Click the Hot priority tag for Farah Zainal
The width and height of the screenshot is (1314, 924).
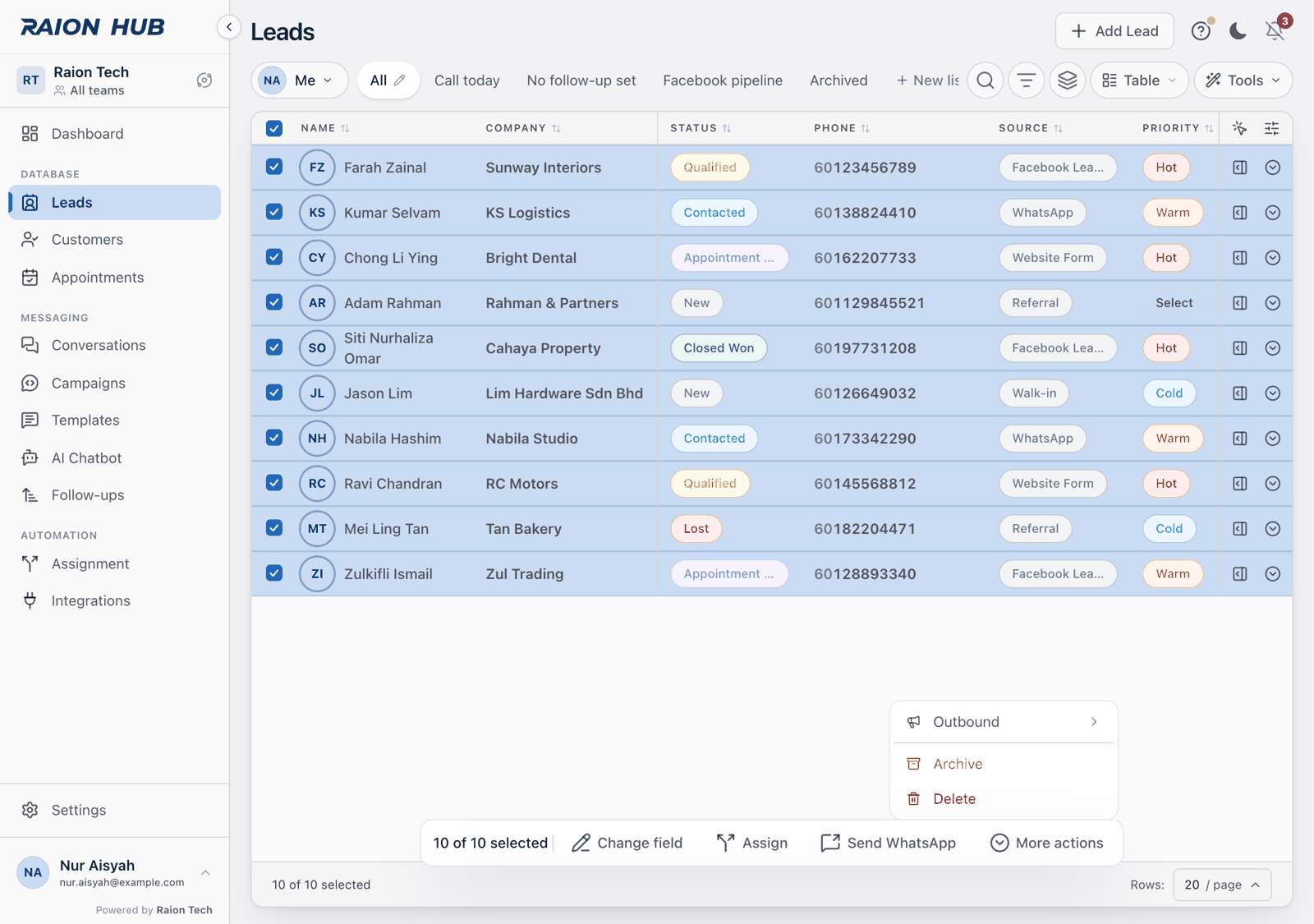(x=1166, y=168)
